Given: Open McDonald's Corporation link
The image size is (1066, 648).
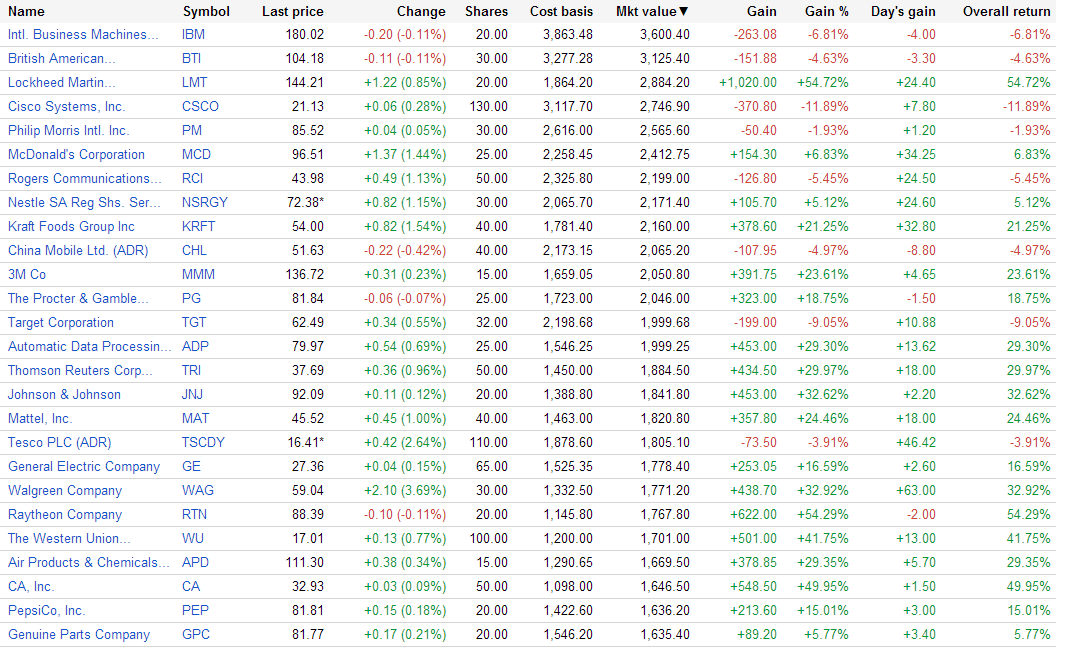Looking at the screenshot, I should 76,154.
